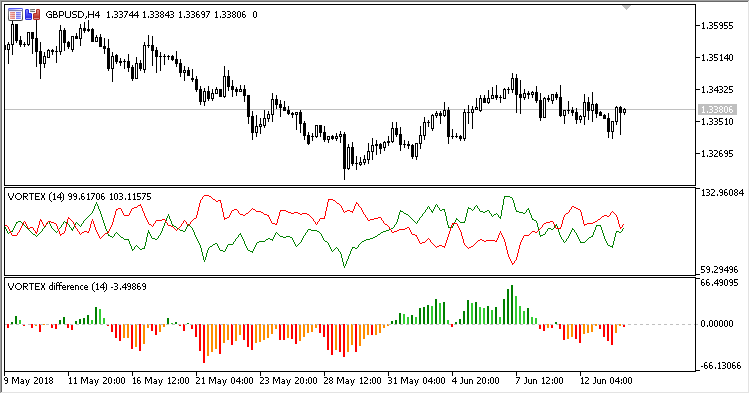The image size is (750, 394).
Task: Click the 28 May 12:00 time label
Action: click(353, 381)
